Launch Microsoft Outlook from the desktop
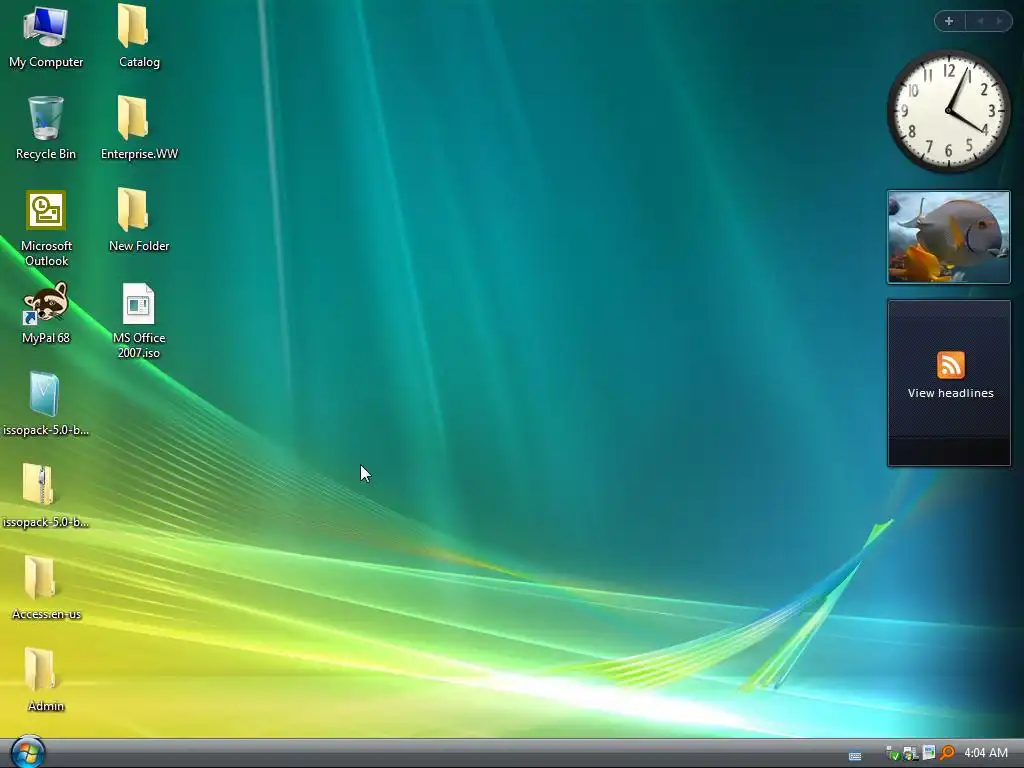Screen dimensions: 1024x768 (46, 228)
